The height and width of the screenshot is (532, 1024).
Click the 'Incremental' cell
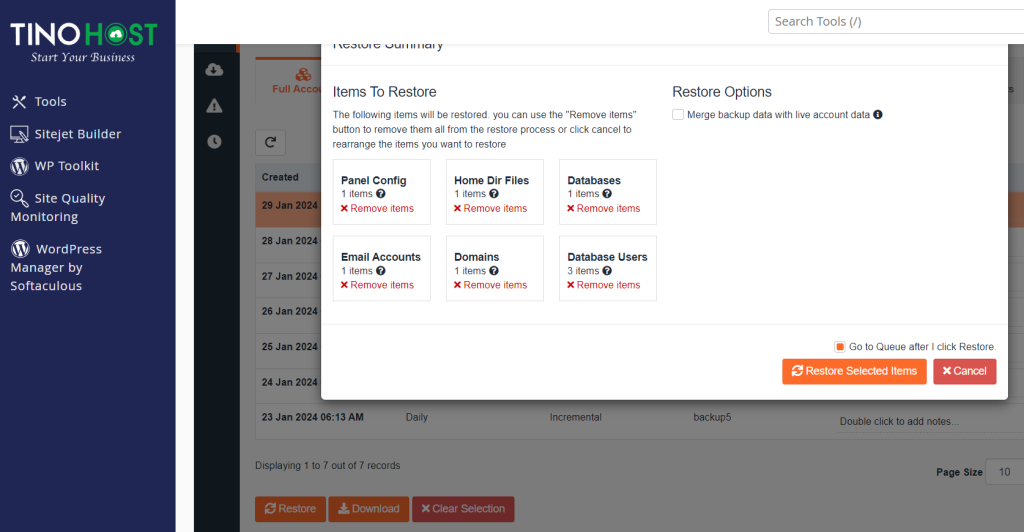pos(575,417)
